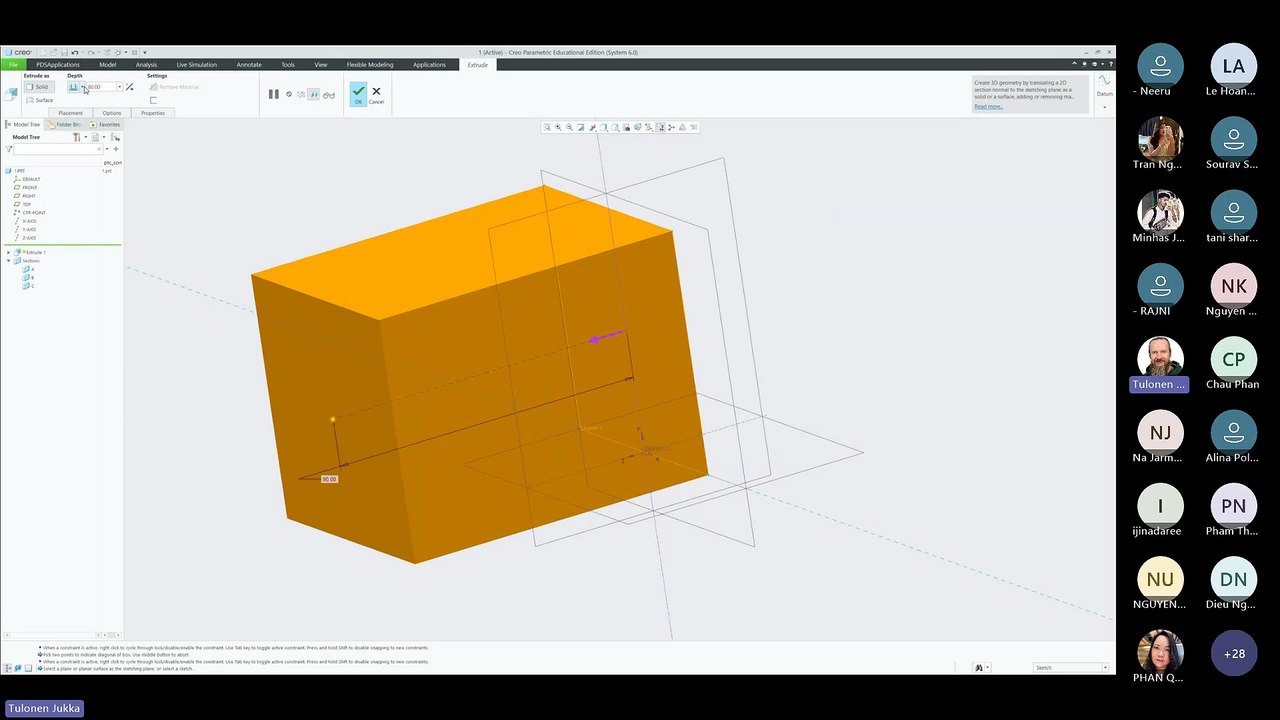
Task: Click the datum display filters icon
Action: click(649, 127)
